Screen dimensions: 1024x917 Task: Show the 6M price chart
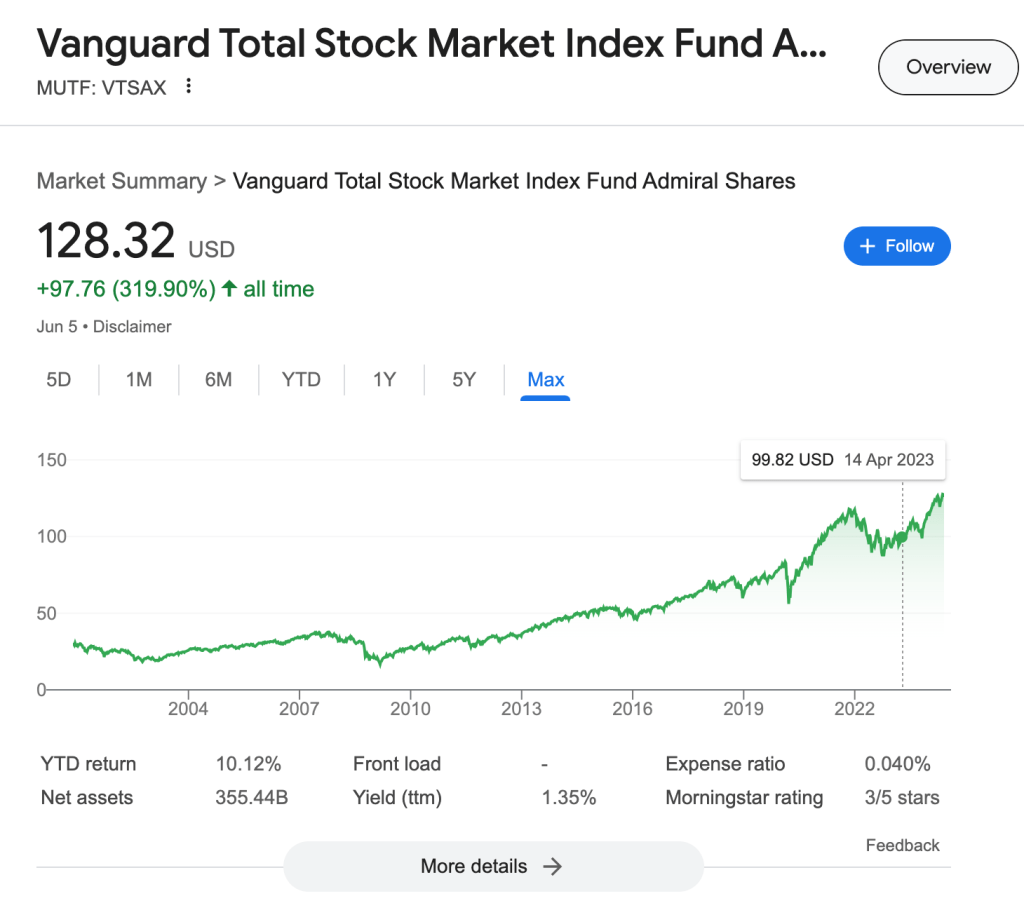tap(218, 380)
